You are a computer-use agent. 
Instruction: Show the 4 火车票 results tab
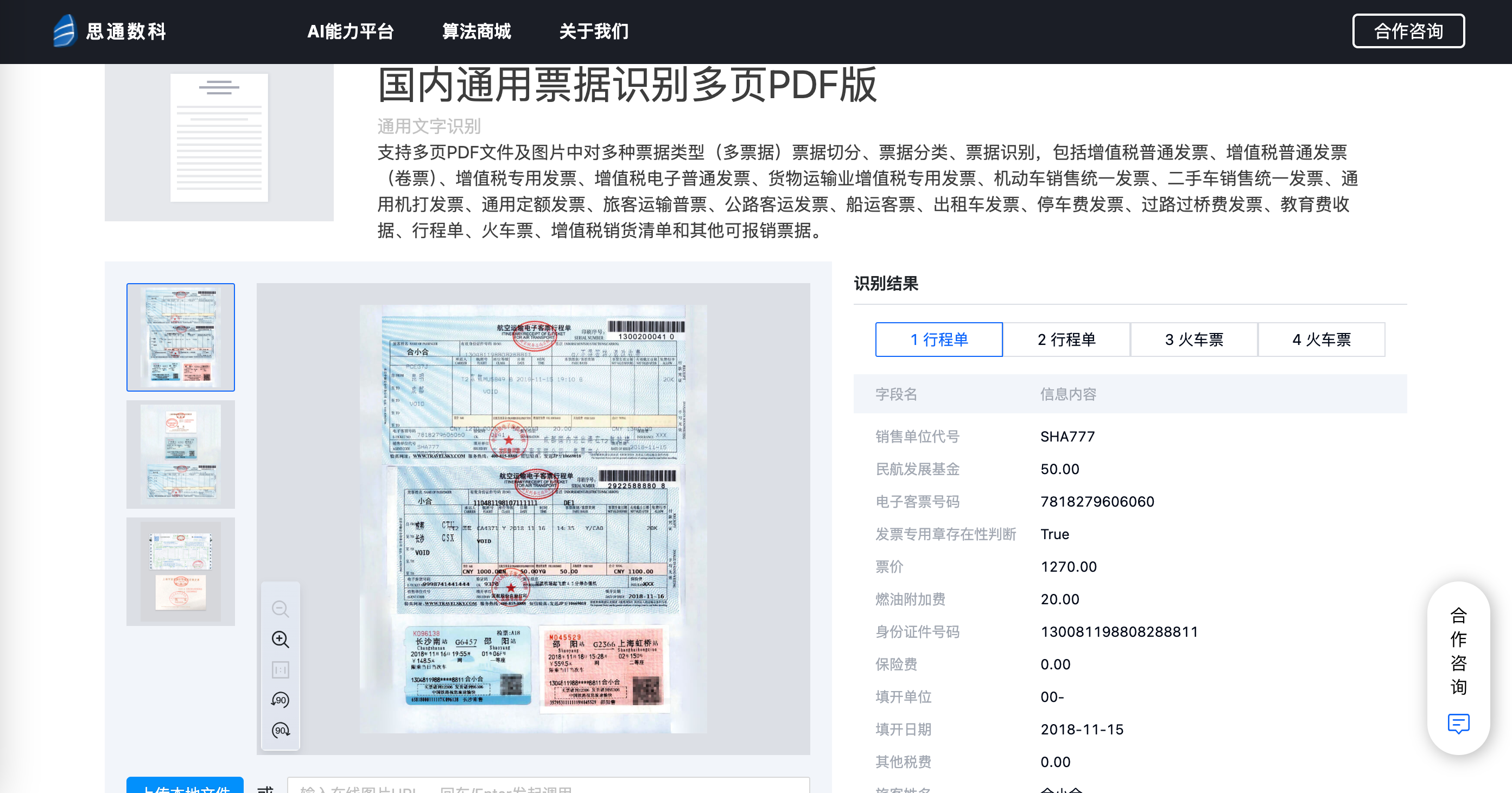1320,340
